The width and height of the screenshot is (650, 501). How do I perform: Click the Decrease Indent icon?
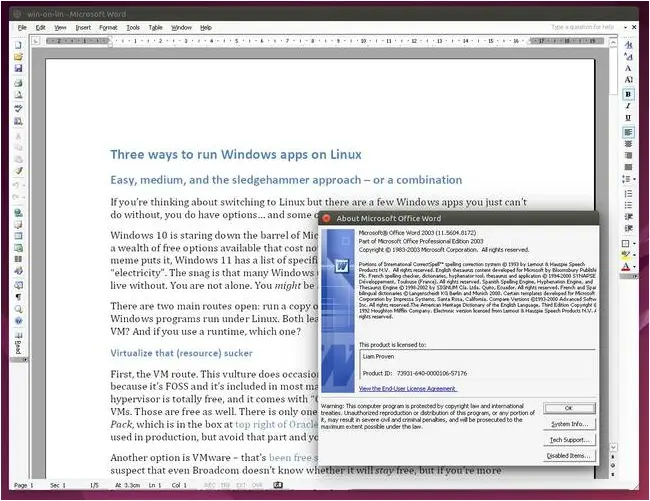(x=628, y=217)
